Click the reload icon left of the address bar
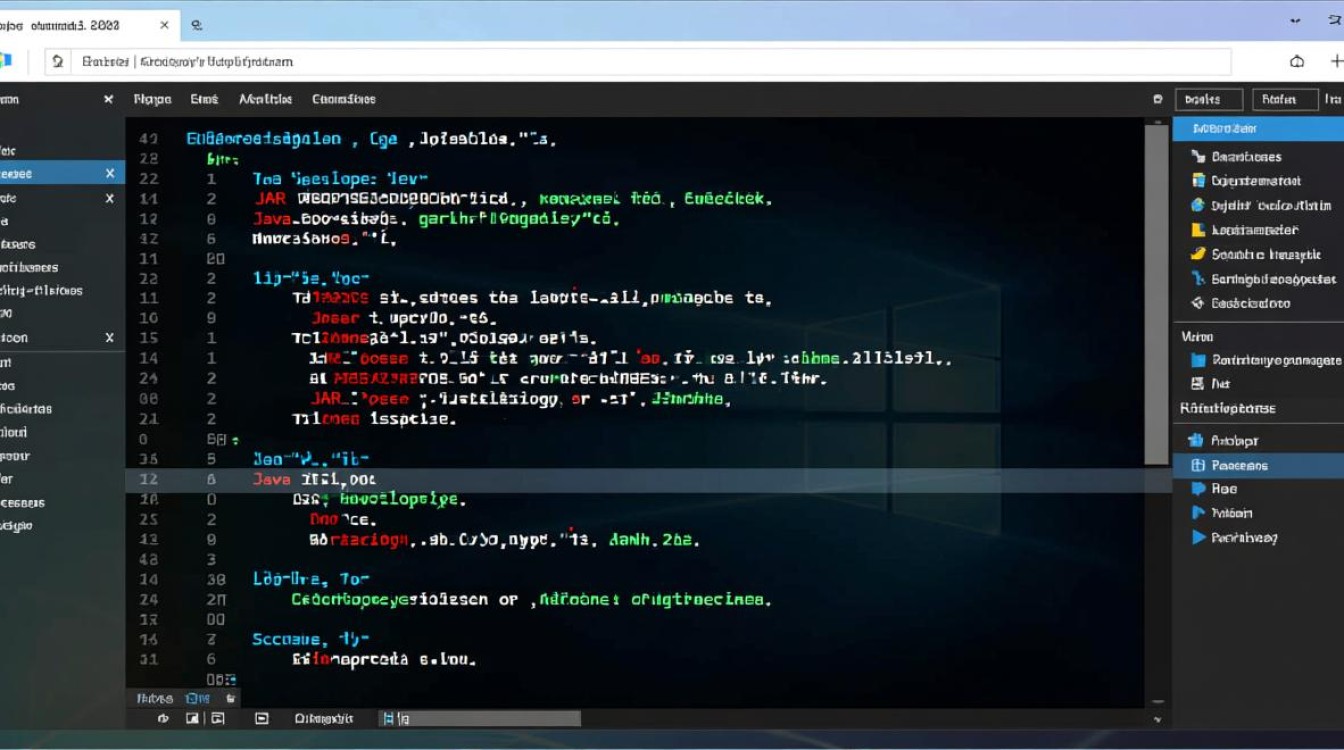This screenshot has width=1344, height=750. coord(58,62)
